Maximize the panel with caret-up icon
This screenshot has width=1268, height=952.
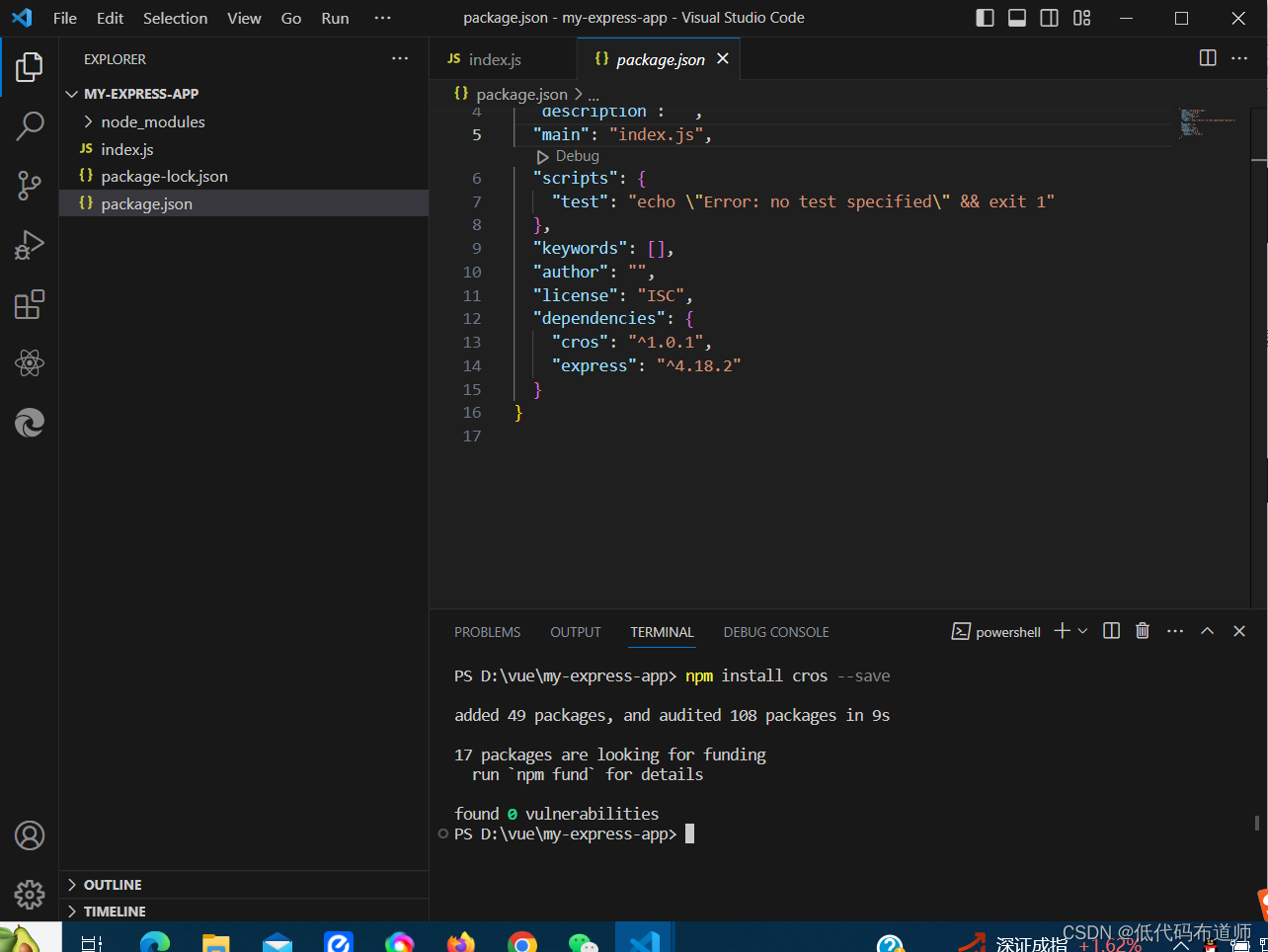point(1207,631)
